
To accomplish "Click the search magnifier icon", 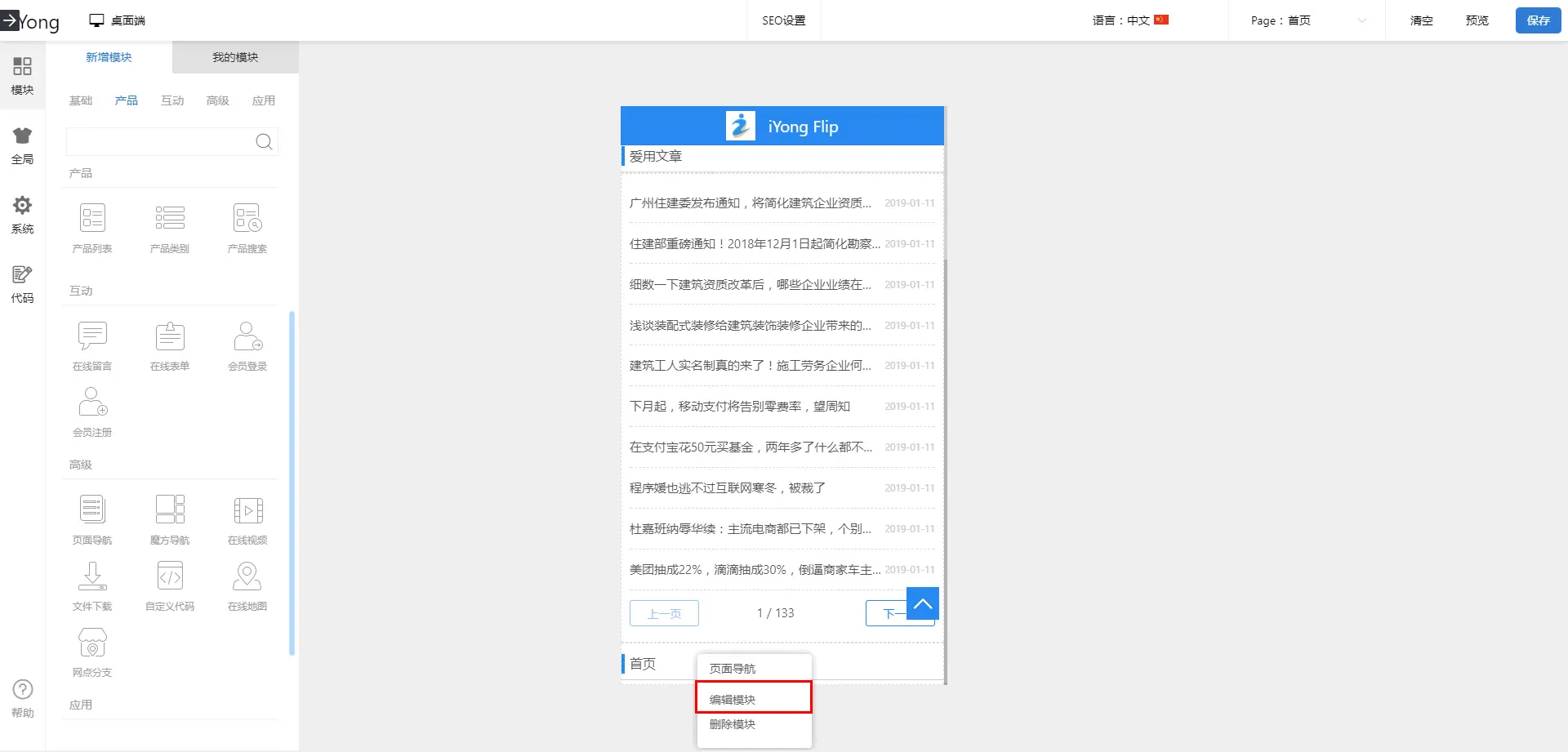I will pos(264,142).
